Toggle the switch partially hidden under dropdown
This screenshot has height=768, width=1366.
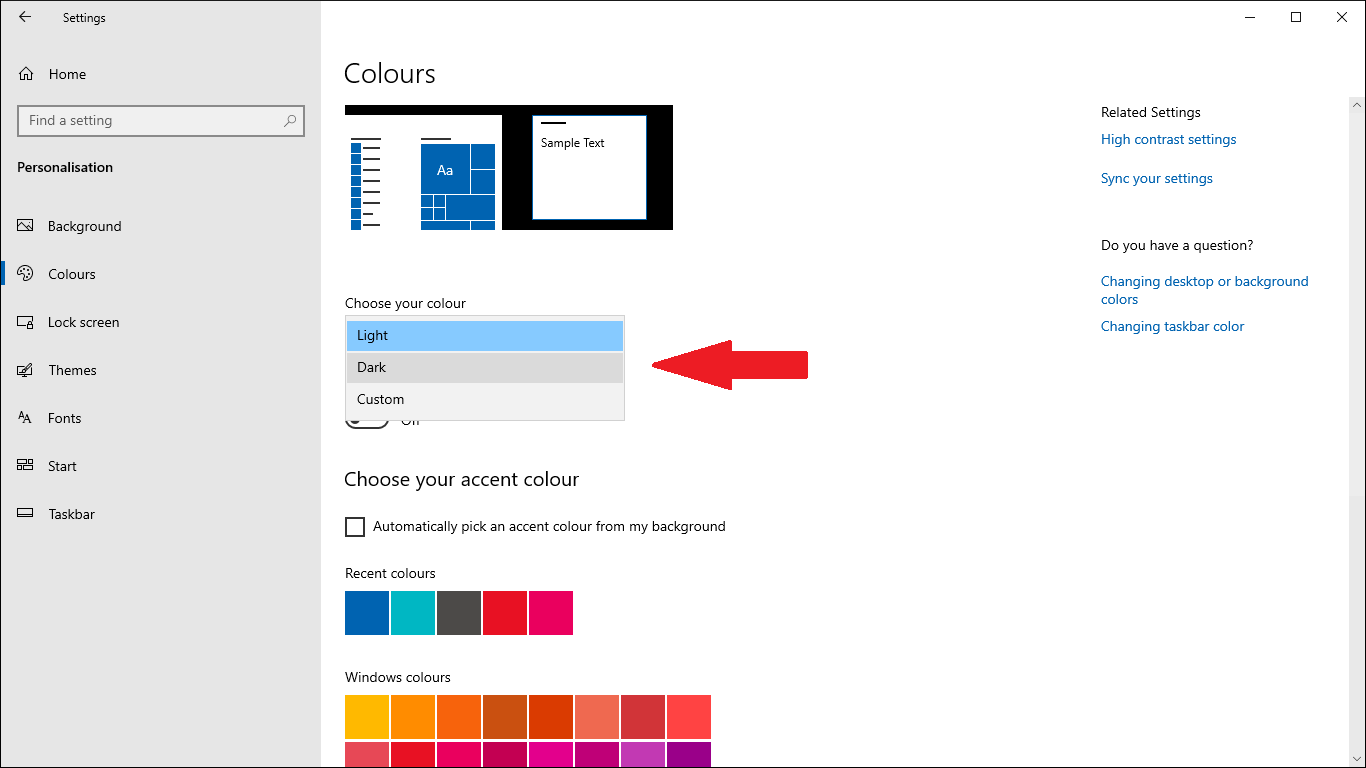(x=366, y=423)
